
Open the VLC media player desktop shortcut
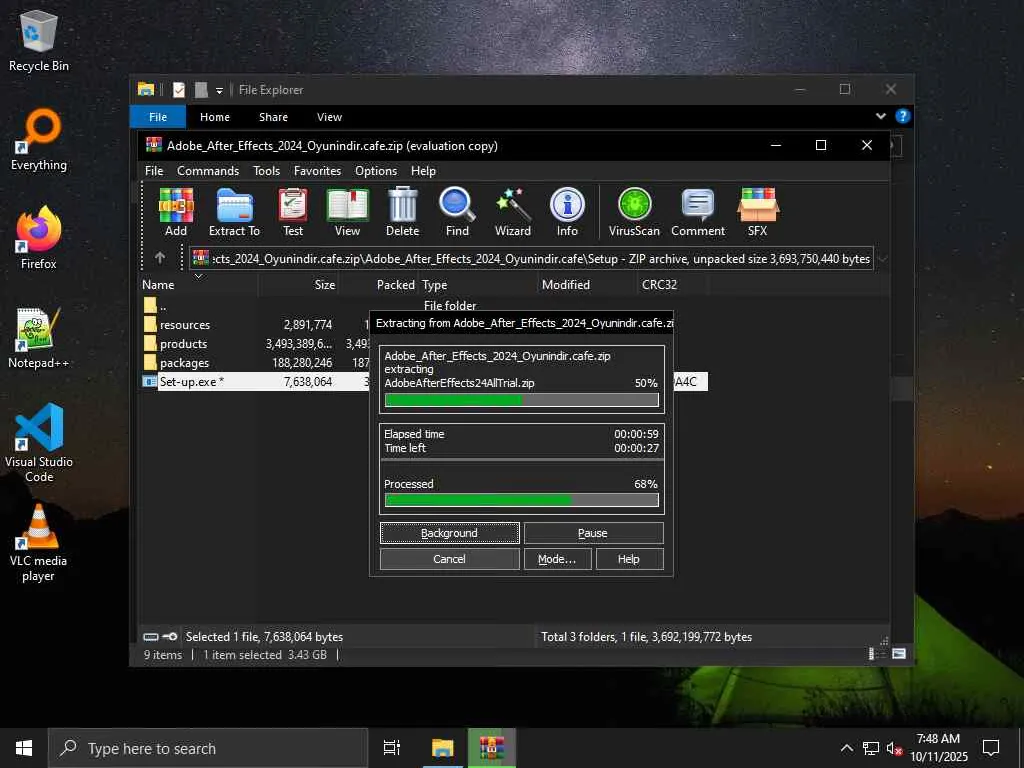tap(39, 542)
